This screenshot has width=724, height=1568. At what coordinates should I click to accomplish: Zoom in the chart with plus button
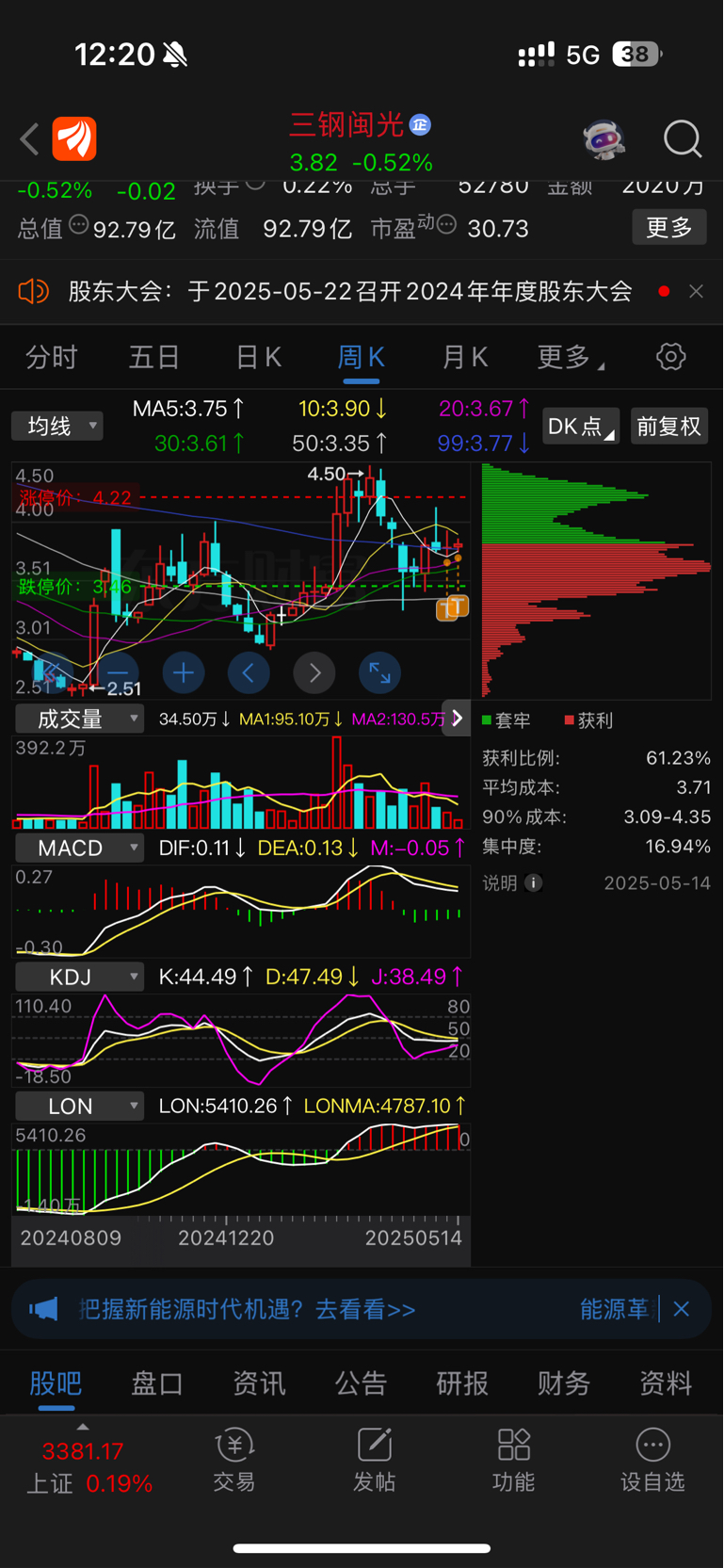point(184,672)
